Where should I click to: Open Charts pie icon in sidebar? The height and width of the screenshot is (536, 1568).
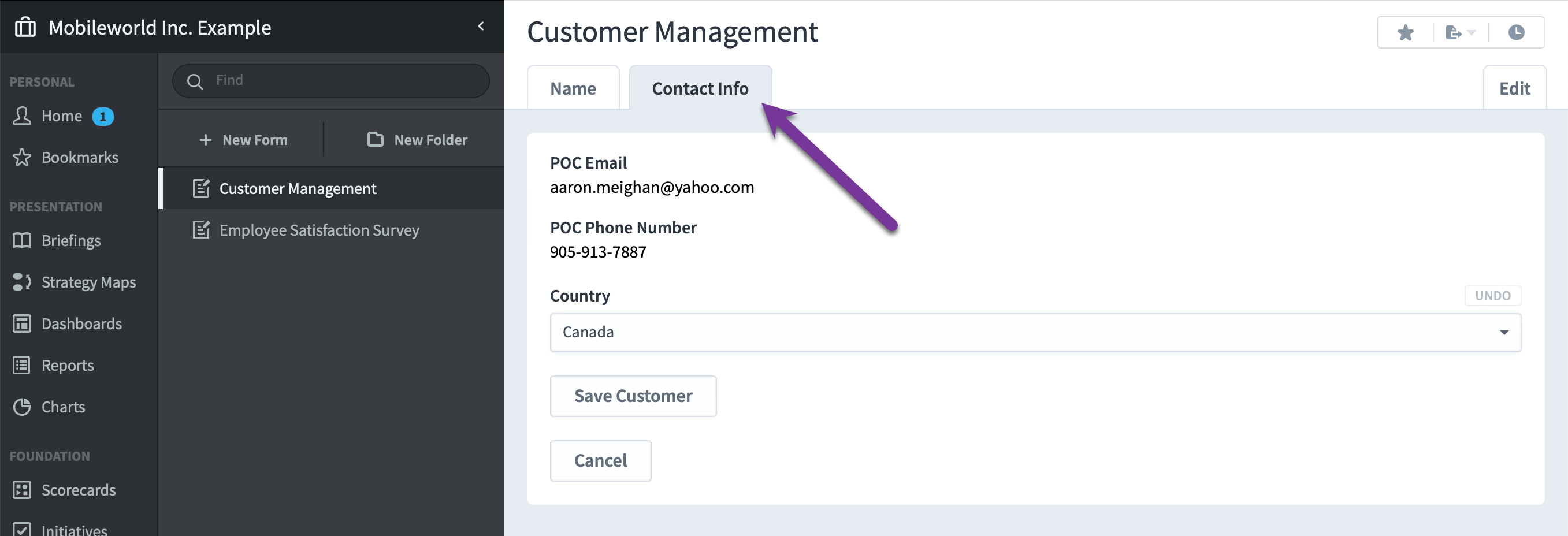(x=22, y=407)
